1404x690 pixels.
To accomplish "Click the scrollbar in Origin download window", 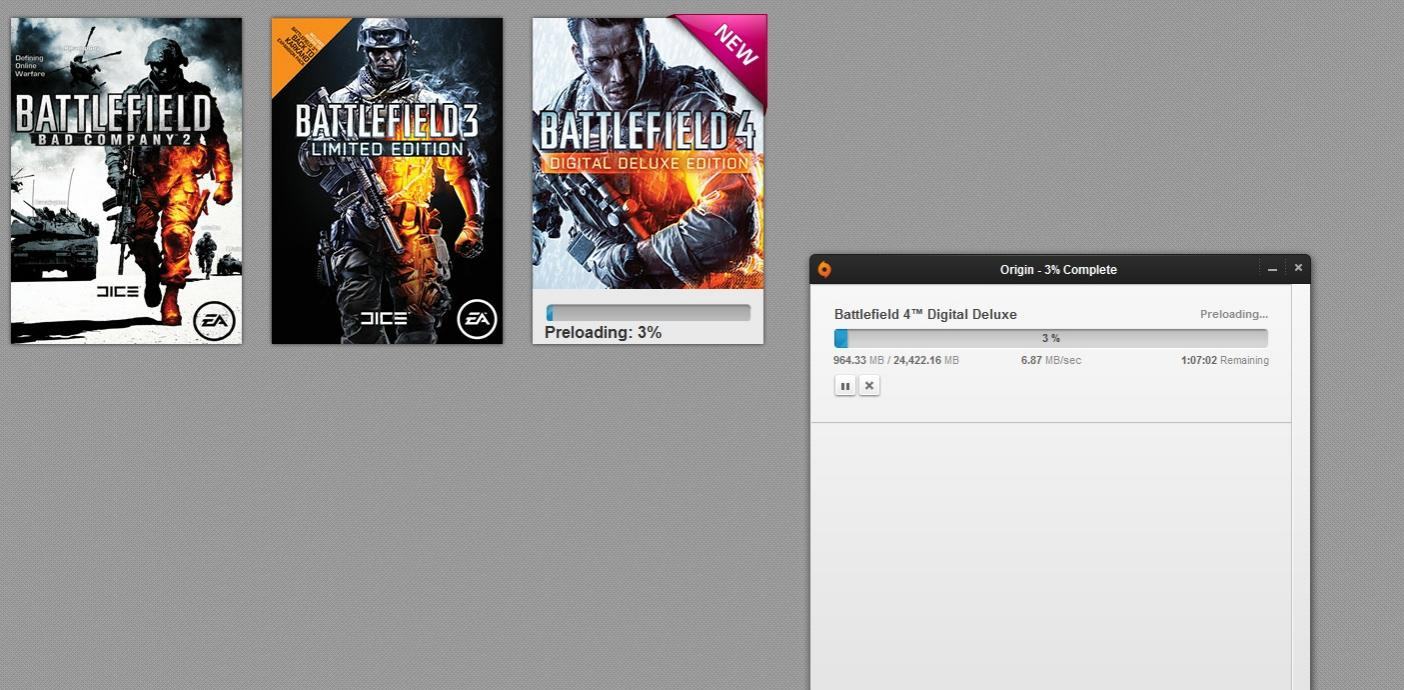I will [x=1300, y=487].
